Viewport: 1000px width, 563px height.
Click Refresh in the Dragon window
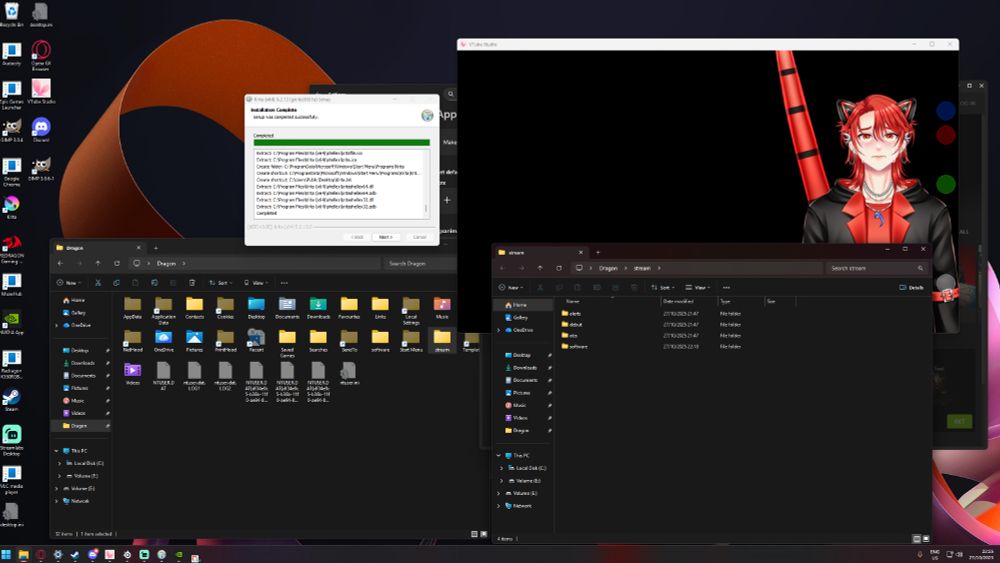[117, 263]
